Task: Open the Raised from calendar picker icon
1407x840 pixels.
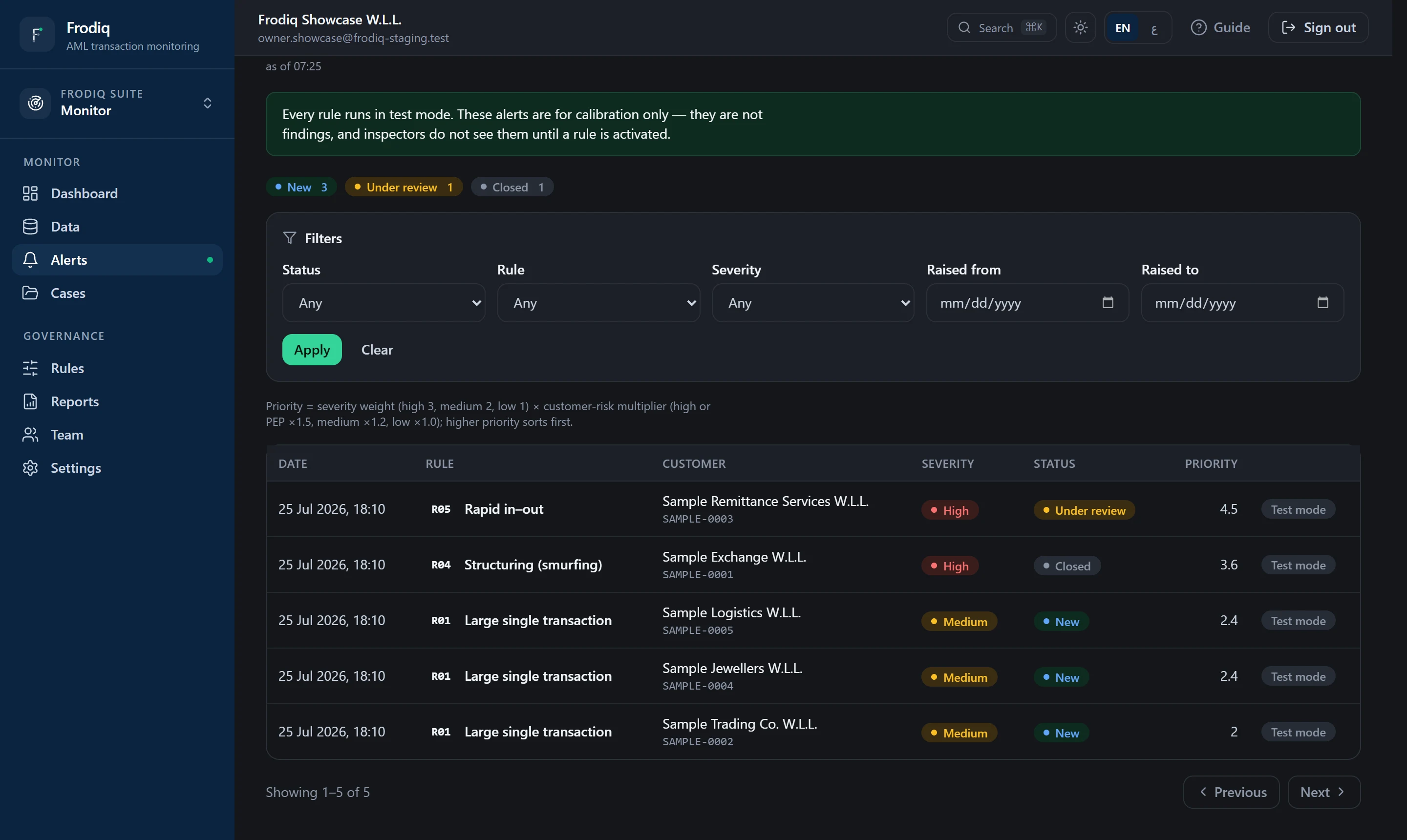Action: click(x=1108, y=303)
